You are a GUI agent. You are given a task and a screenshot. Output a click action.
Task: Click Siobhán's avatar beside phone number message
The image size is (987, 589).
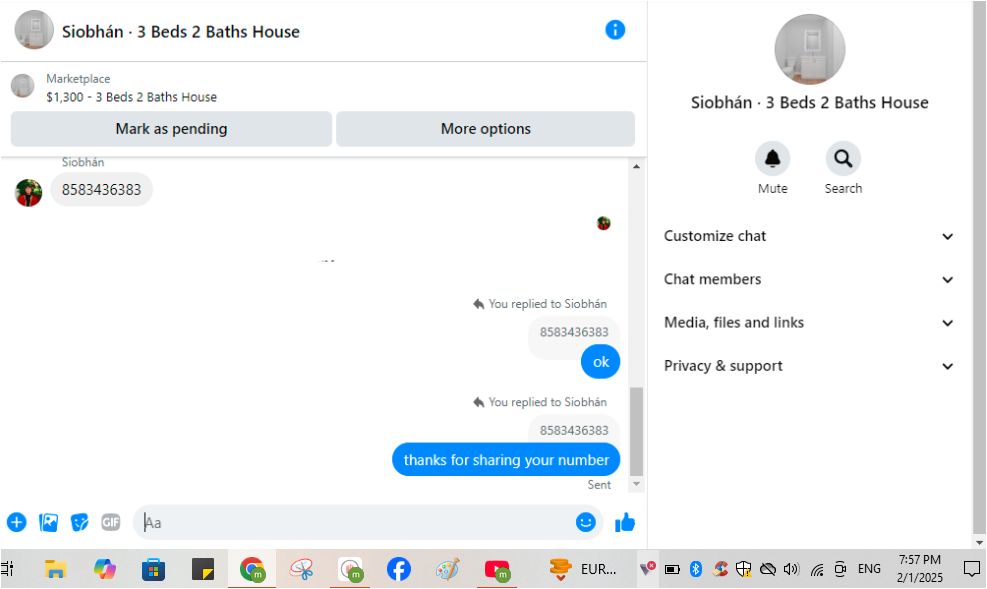[x=28, y=193]
